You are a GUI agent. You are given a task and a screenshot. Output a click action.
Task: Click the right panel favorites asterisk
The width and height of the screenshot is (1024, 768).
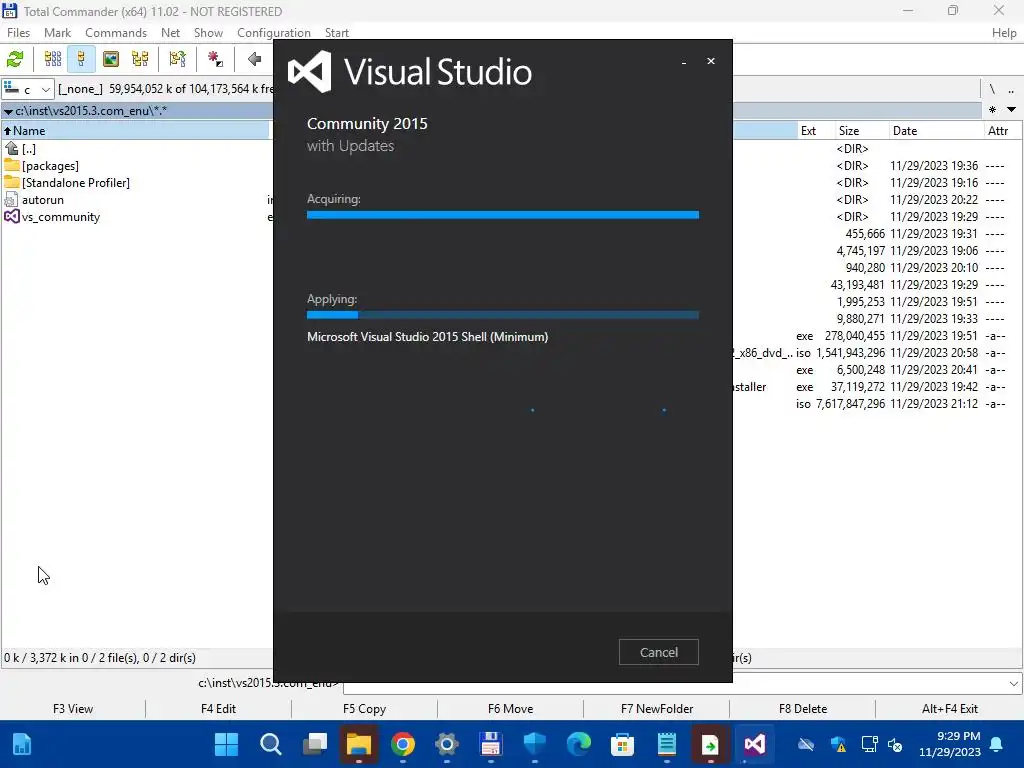(993, 110)
